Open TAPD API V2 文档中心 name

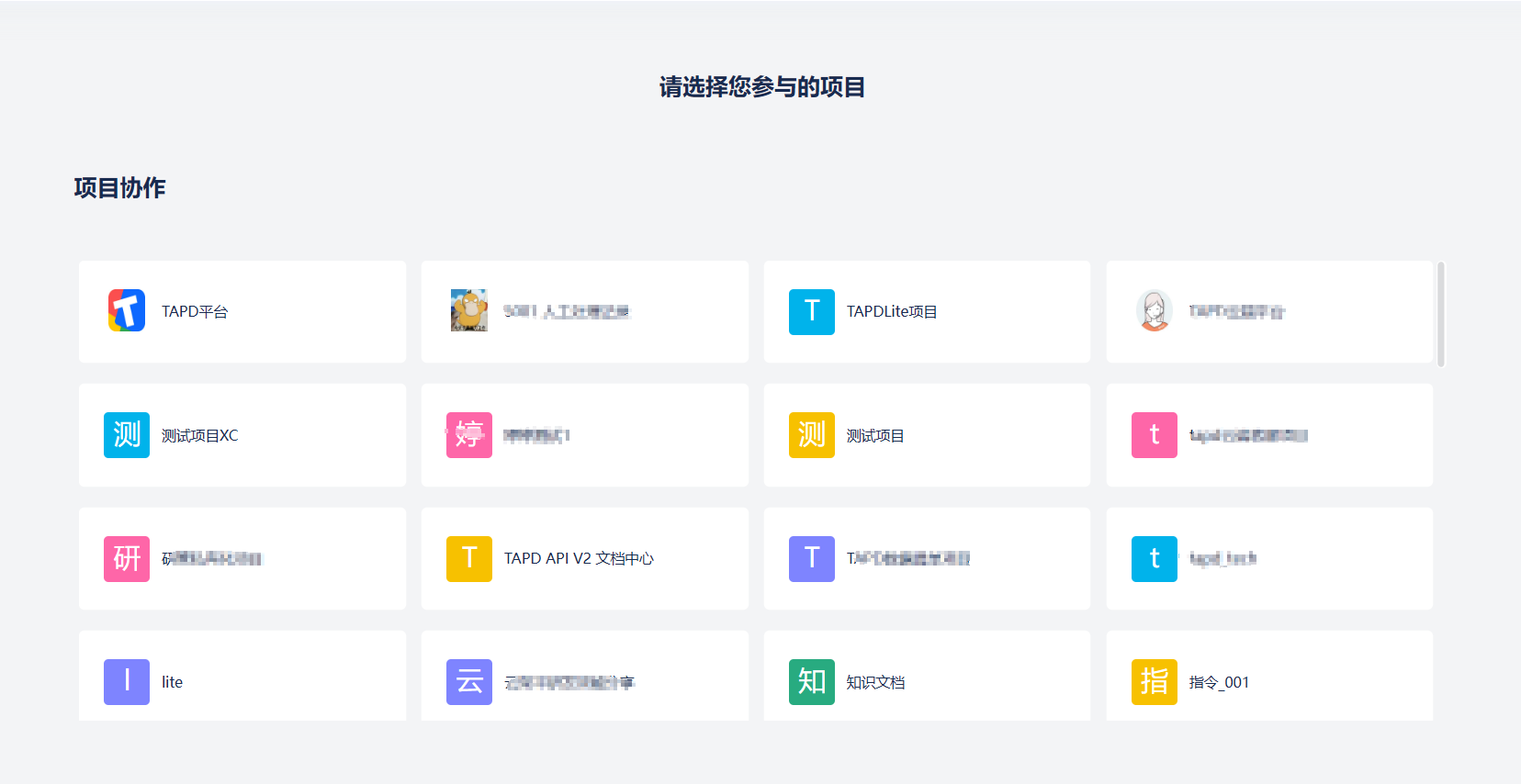click(579, 559)
